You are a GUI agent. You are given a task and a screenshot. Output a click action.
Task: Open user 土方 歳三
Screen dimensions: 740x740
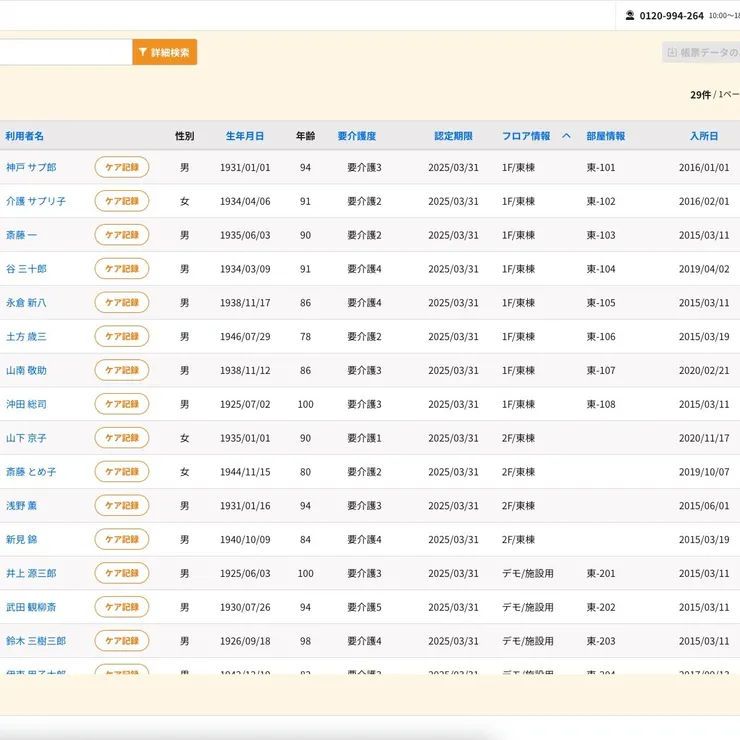[x=26, y=336]
